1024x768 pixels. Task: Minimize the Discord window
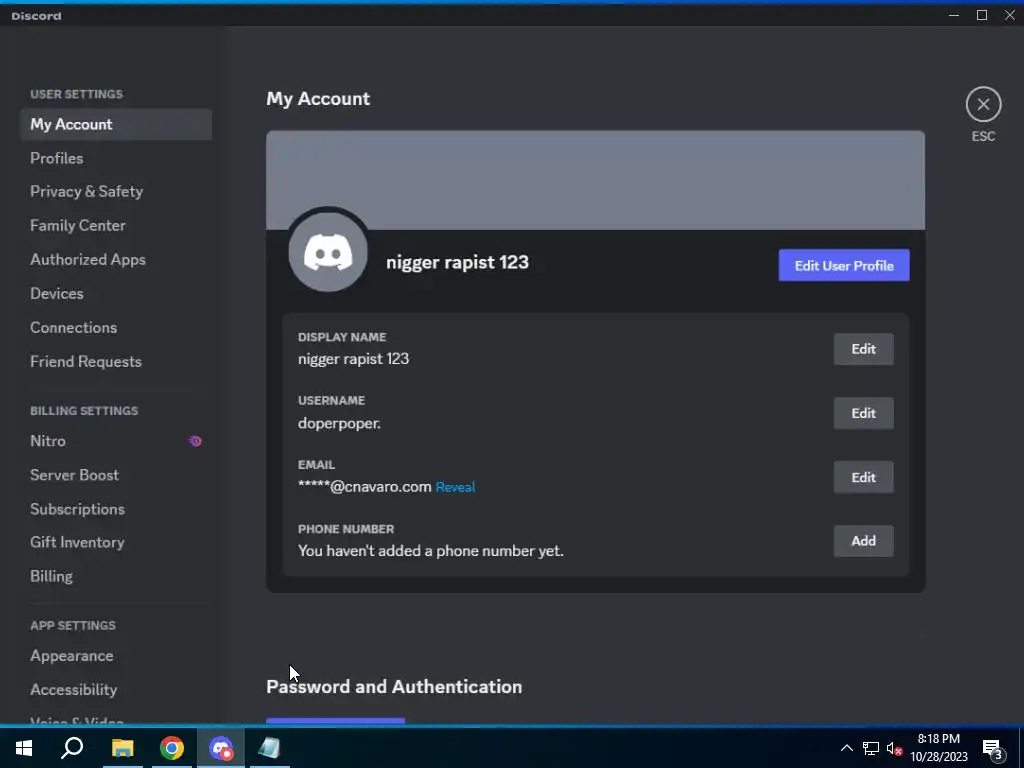(x=954, y=15)
